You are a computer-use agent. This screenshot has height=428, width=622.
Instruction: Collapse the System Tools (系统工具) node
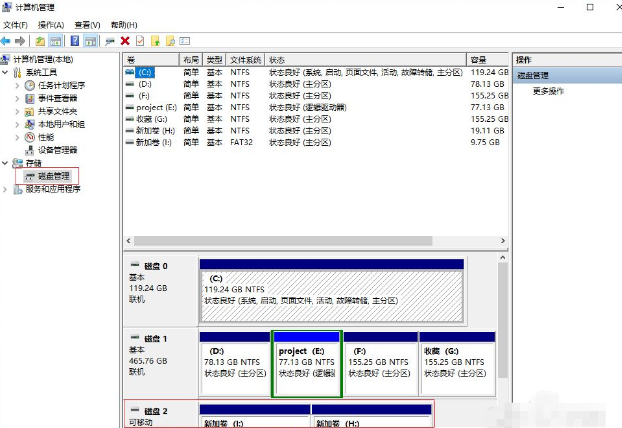(6, 73)
